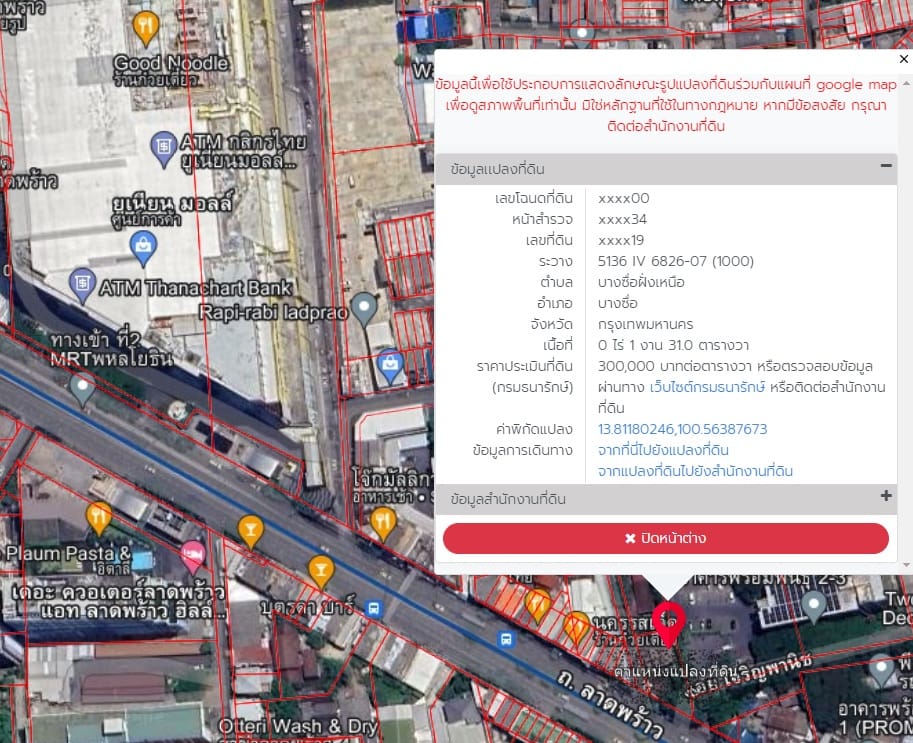Image resolution: width=913 pixels, height=743 pixels.
Task: Click the red ปิดหน้าต่าง button
Action: [666, 538]
